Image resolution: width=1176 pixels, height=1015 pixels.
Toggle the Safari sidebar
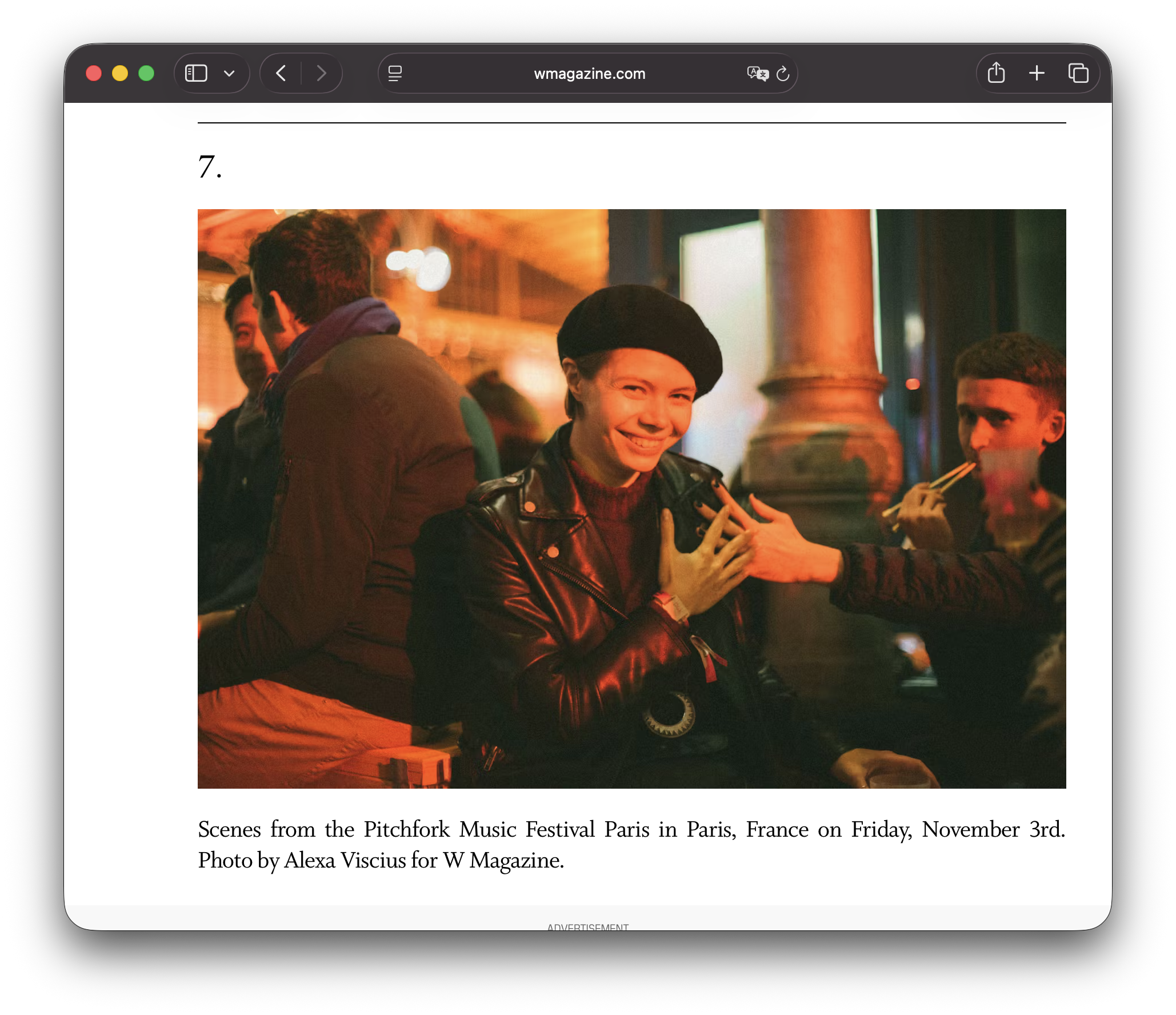click(x=196, y=73)
